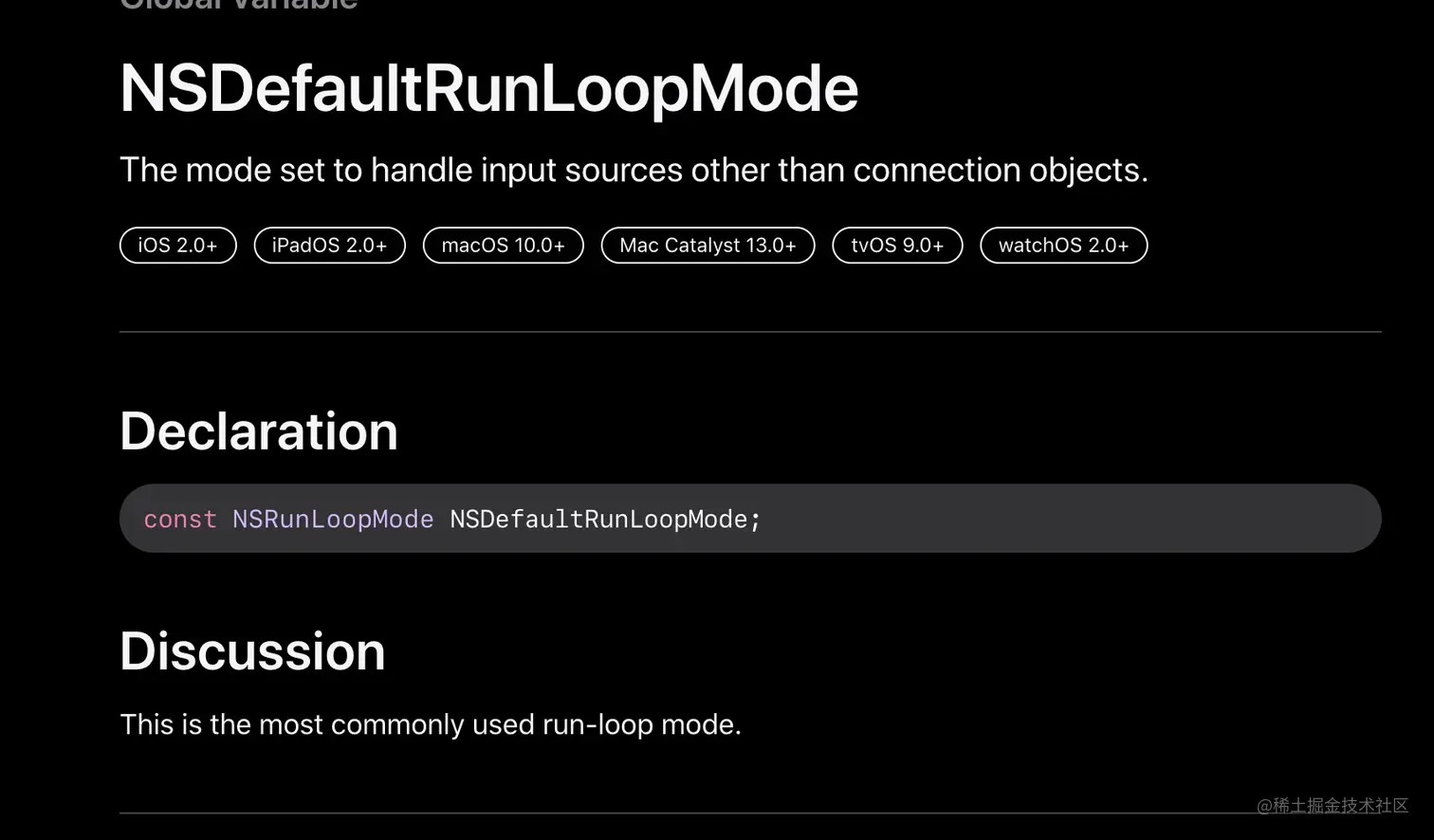1434x840 pixels.
Task: Click the Declaration section heading
Action: (259, 431)
